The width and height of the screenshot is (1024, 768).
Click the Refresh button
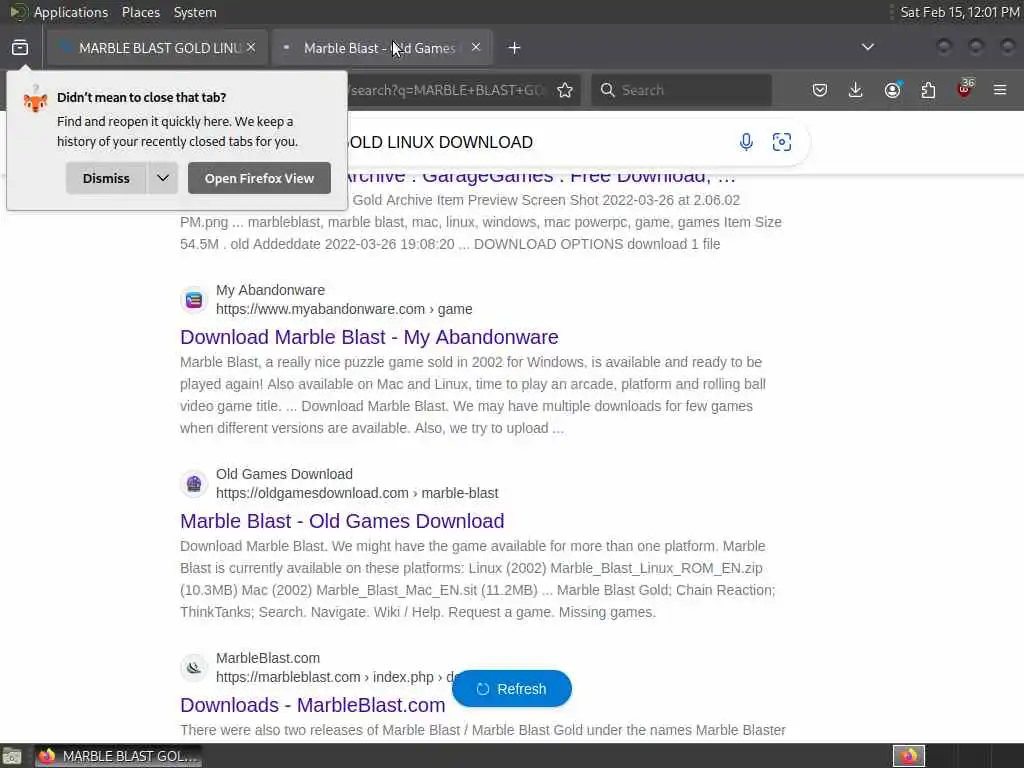pos(512,689)
